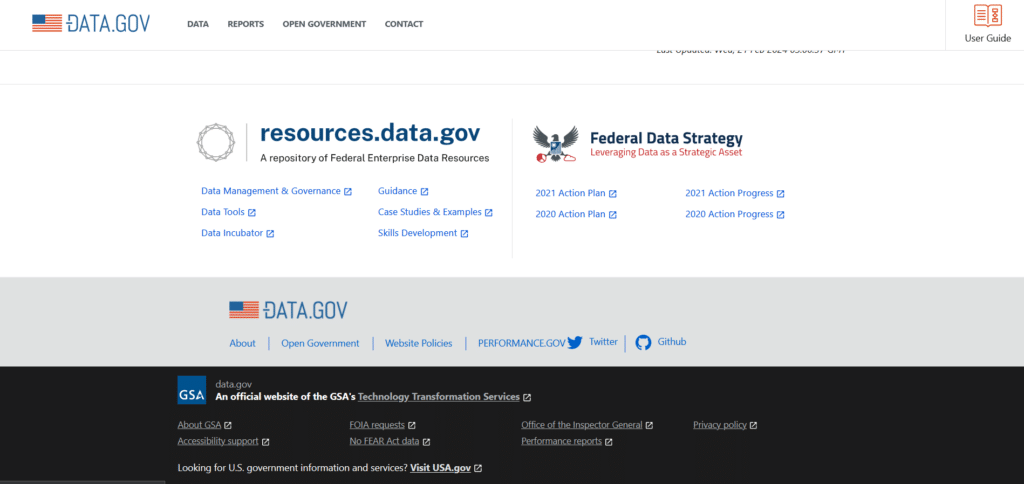Open the User Guide text link
The image size is (1024, 484).
(987, 39)
